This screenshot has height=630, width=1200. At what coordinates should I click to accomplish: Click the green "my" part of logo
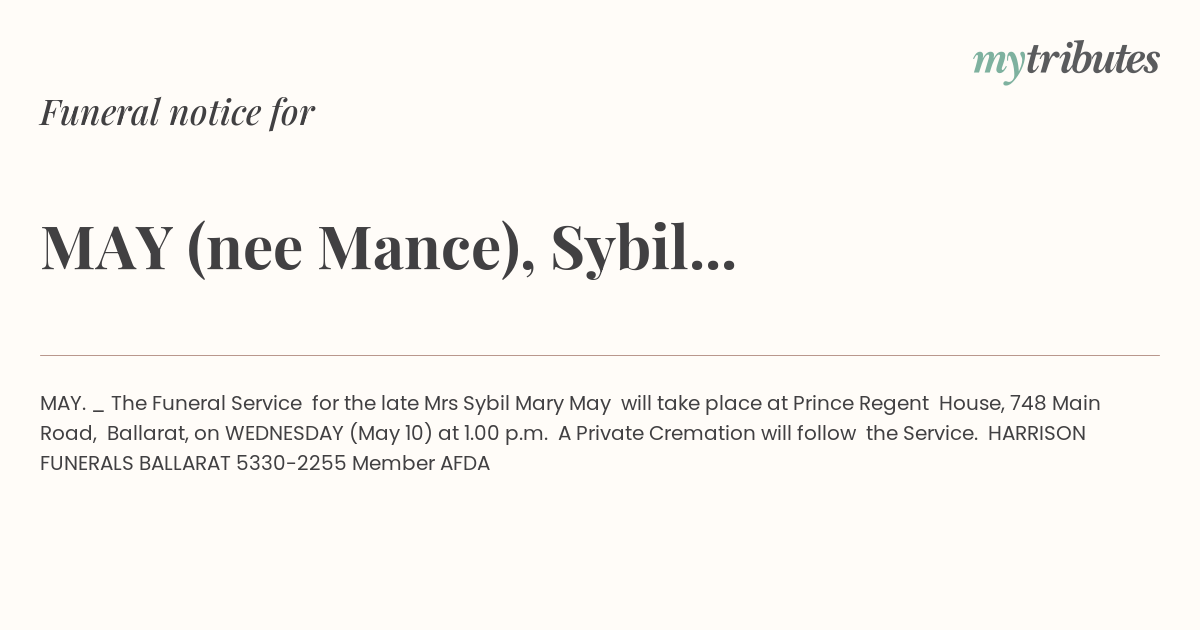pyautogui.click(x=998, y=65)
